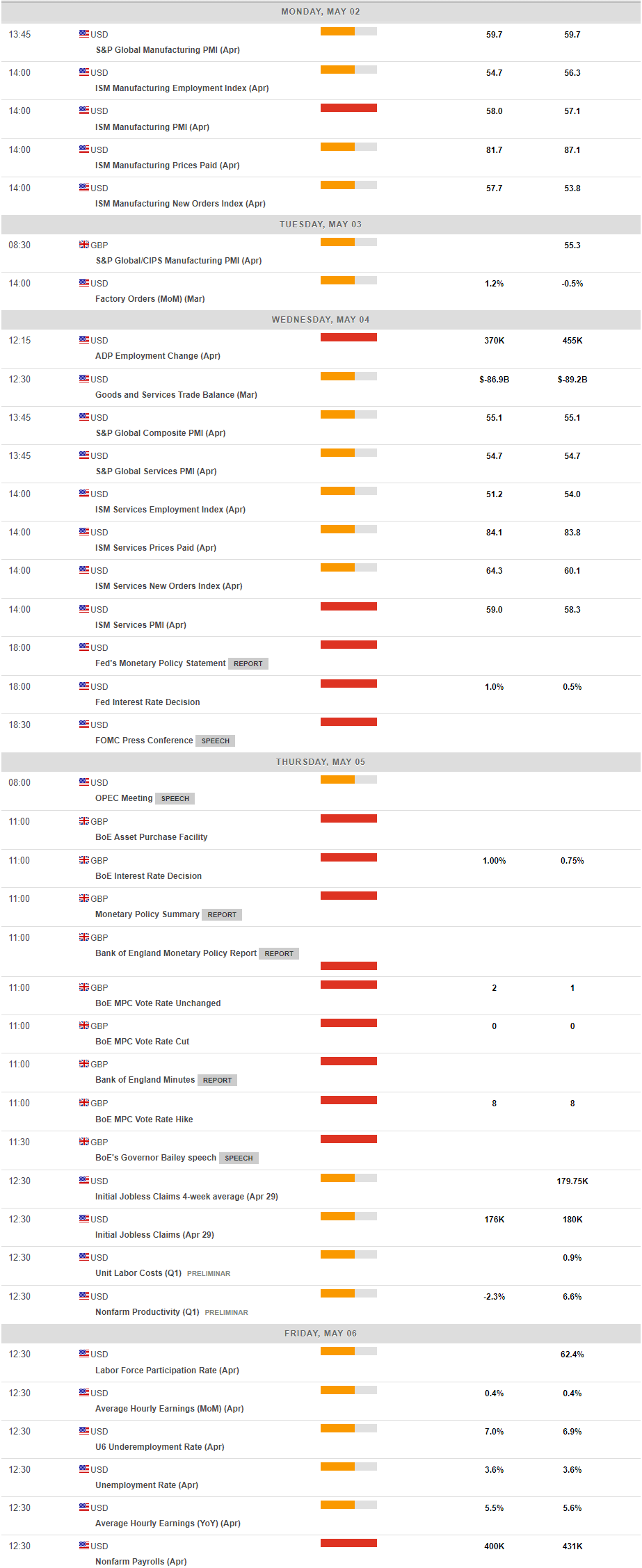Click the US flag for ISM Manufacturing PMI
This screenshot has width=642, height=1568.
coord(83,111)
